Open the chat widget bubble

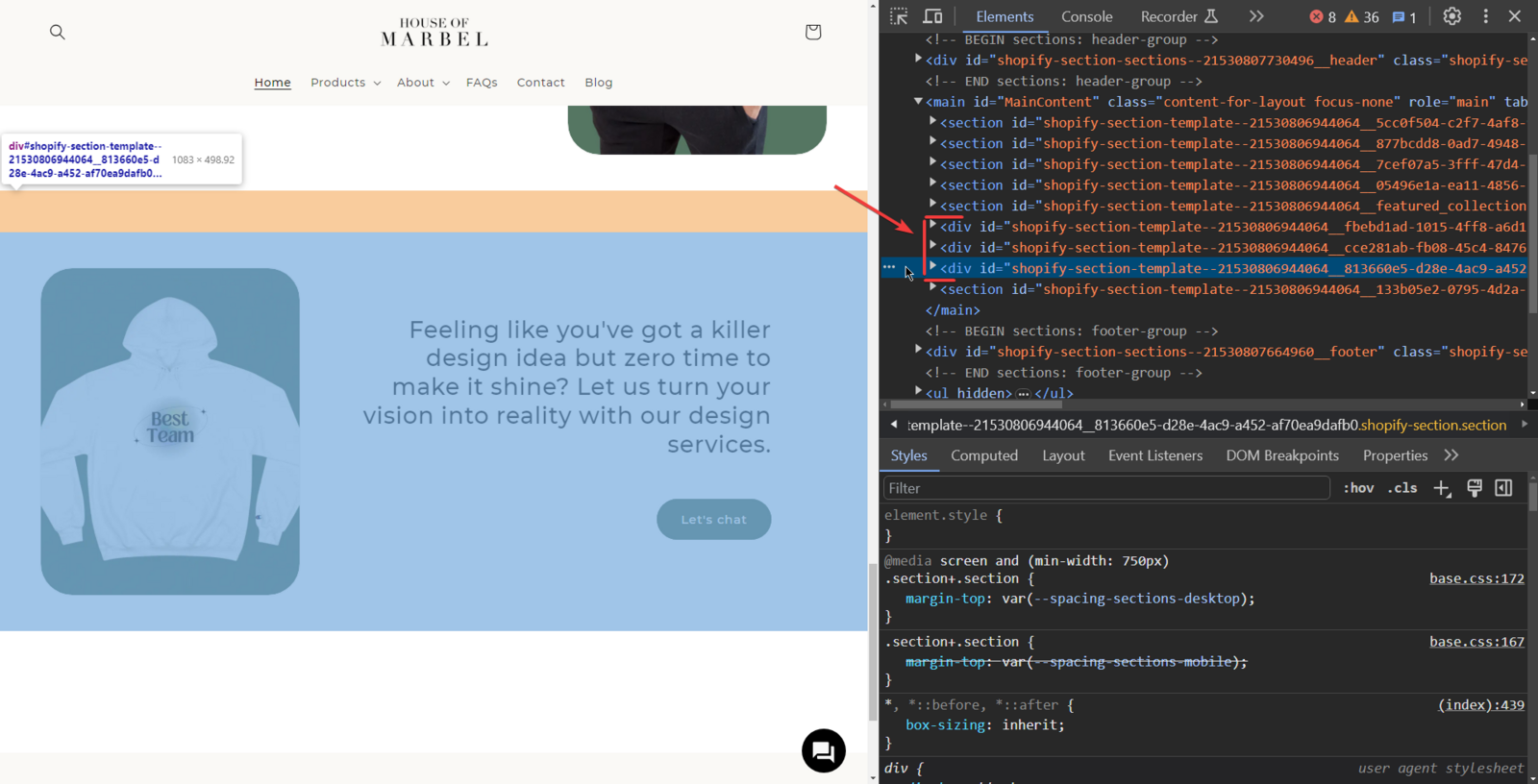click(824, 750)
